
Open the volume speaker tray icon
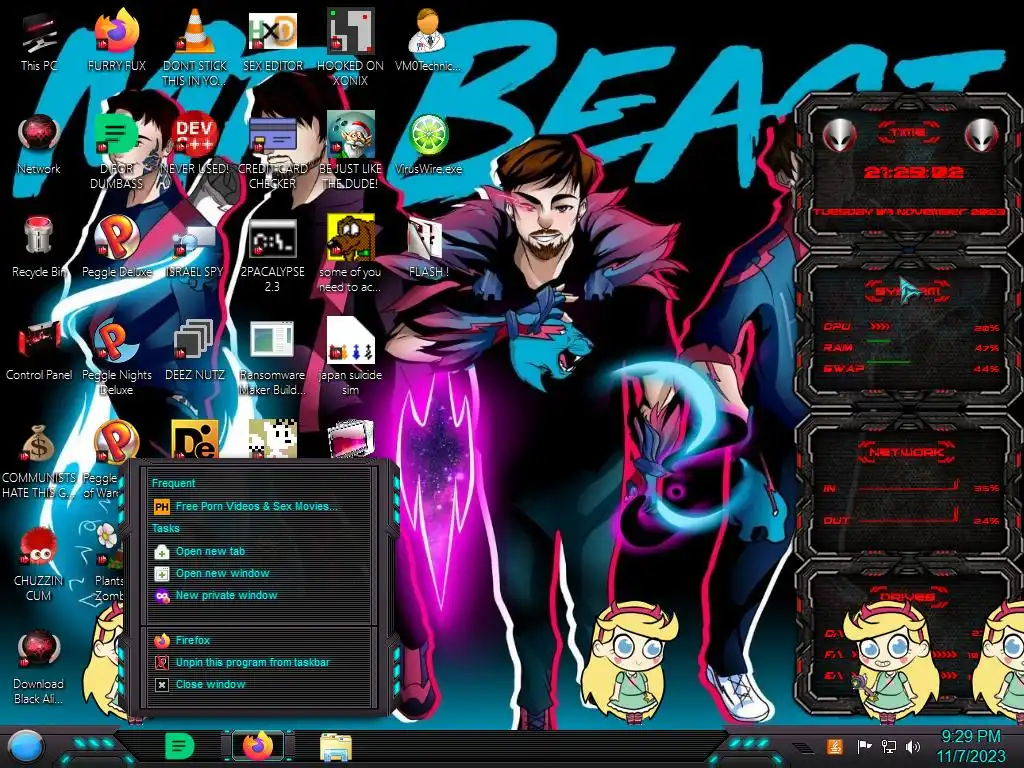[x=913, y=746]
